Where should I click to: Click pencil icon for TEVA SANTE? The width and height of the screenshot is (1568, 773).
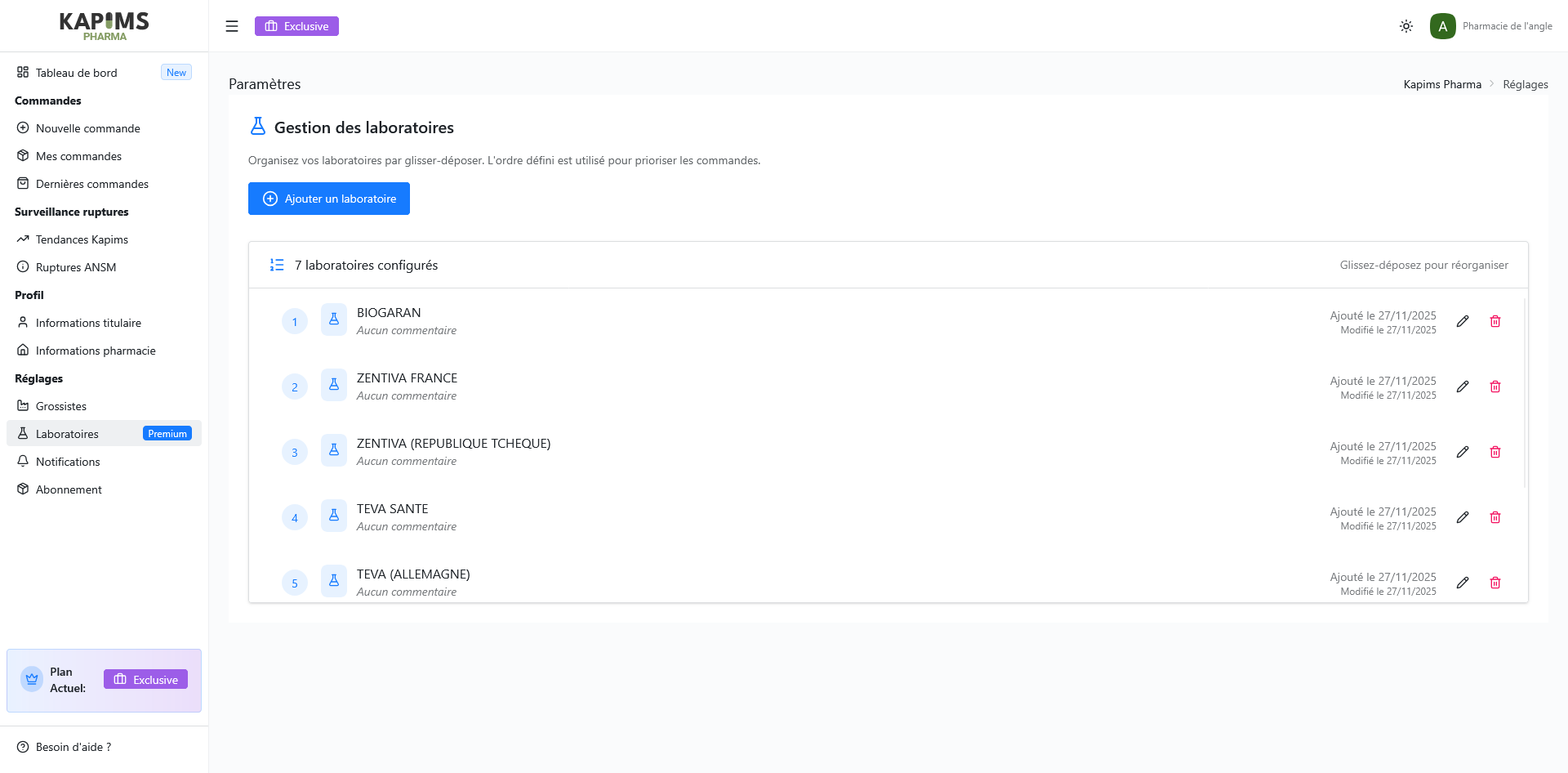click(1463, 518)
